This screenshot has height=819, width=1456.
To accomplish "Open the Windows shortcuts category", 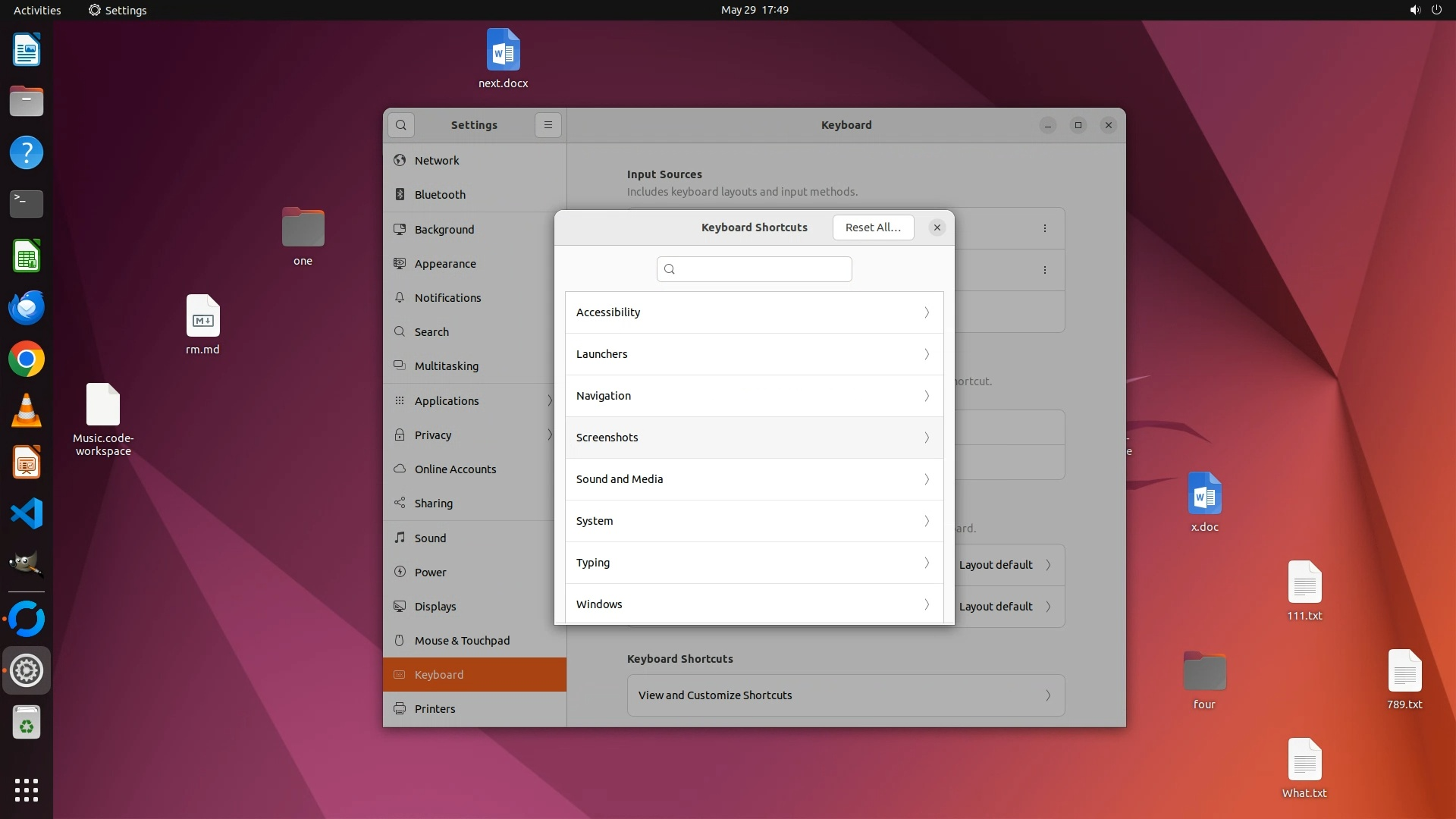I will coord(754,604).
